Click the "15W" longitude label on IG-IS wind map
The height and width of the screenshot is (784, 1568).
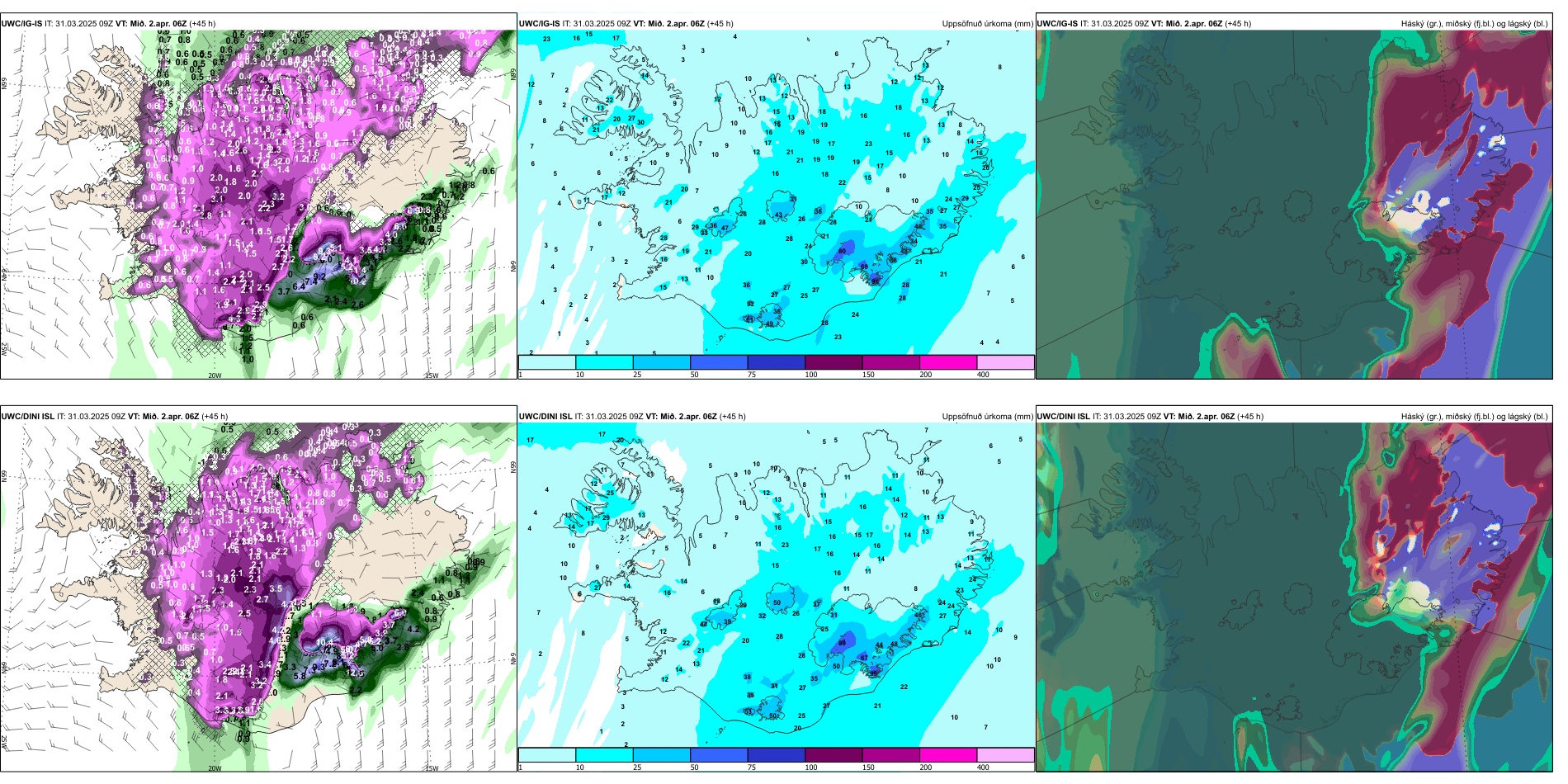432,375
